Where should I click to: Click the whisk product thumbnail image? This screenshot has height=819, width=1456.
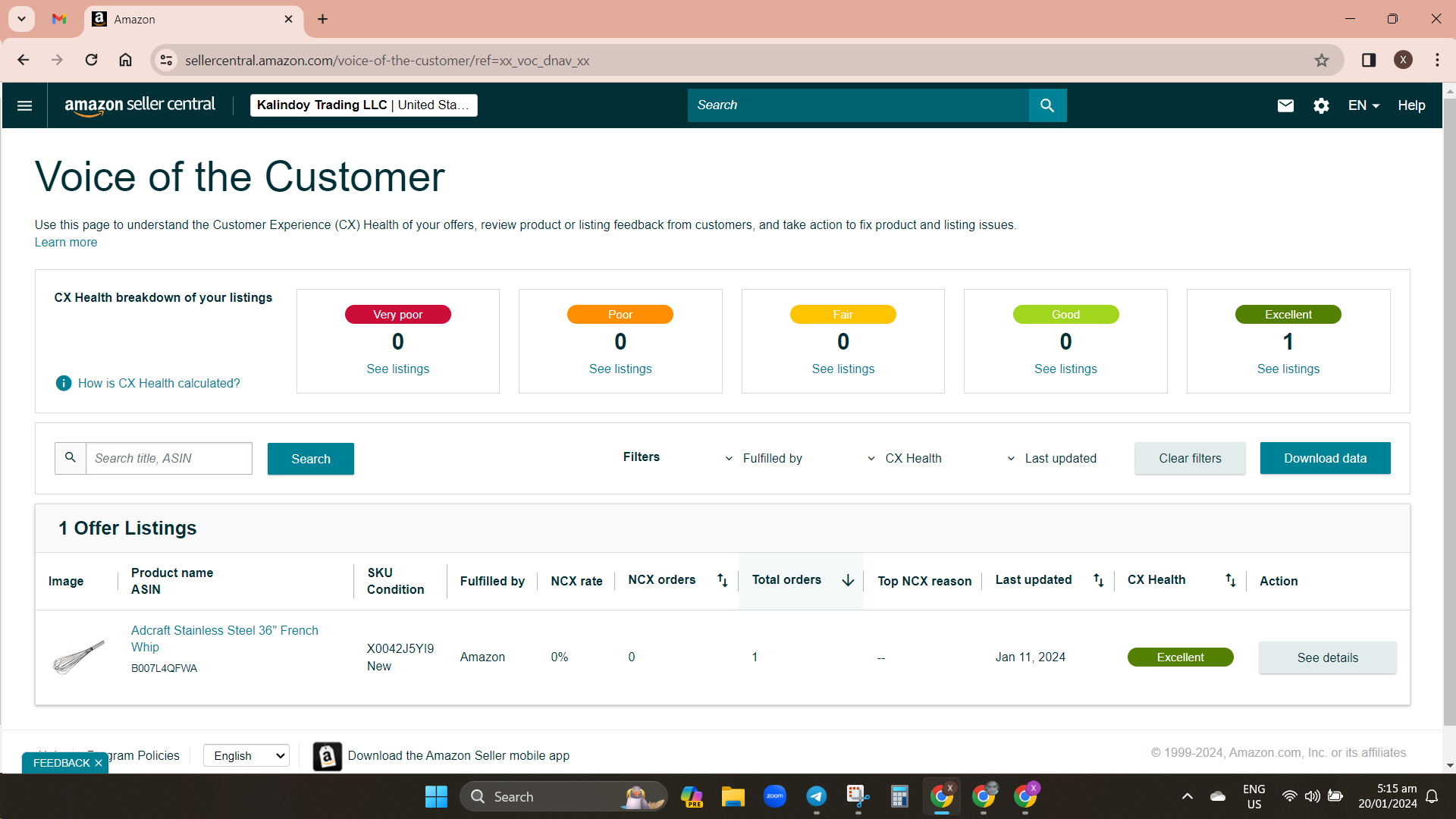79,657
